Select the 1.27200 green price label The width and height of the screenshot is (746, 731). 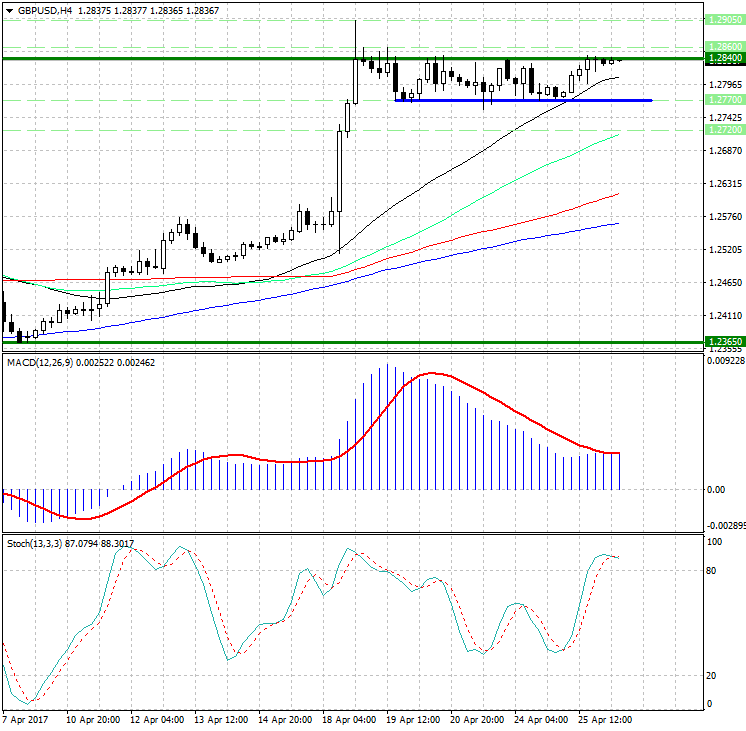723,130
